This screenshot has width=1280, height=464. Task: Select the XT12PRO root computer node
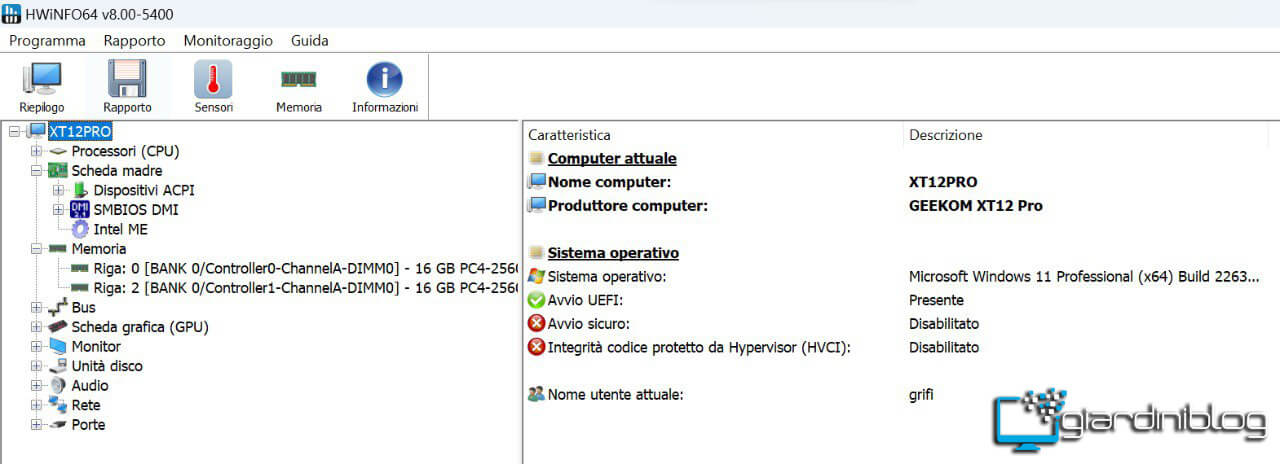(80, 132)
